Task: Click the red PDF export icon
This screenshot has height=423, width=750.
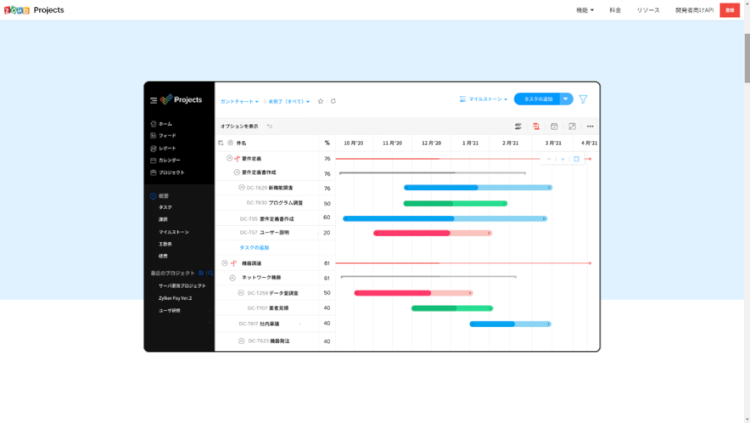Action: tap(536, 126)
